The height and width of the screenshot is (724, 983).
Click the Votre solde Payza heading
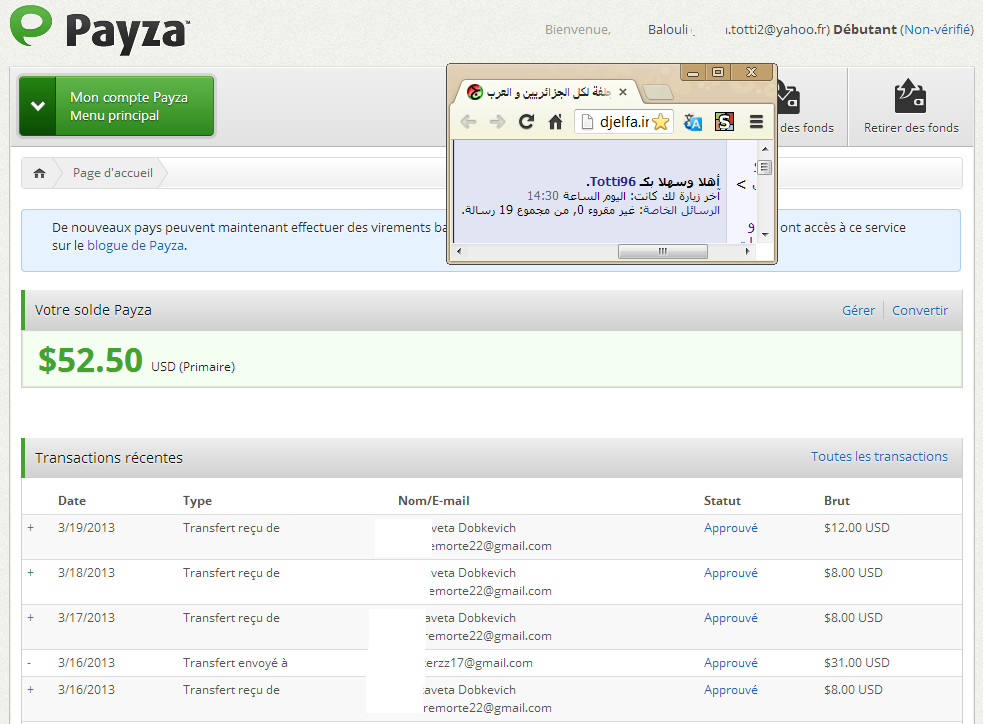click(93, 310)
